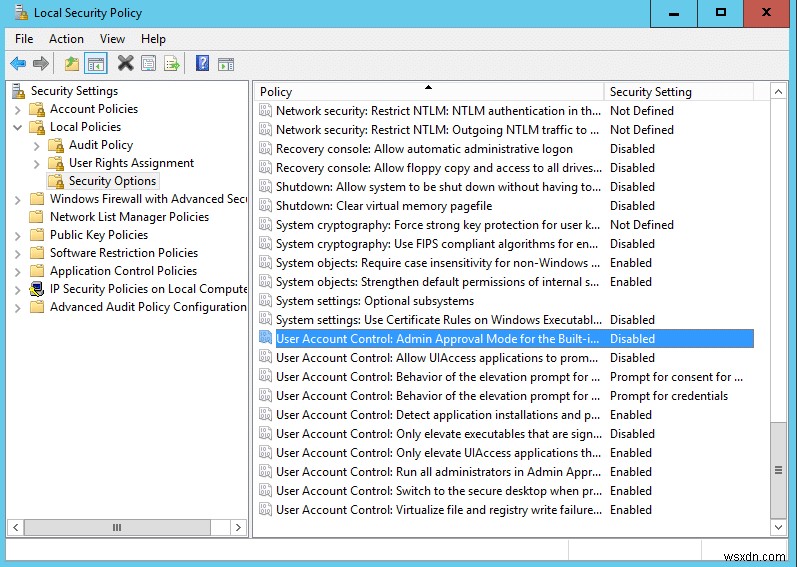Screen dimensions: 797x567
Task: Select the Security Options tree item
Action: coord(112,181)
